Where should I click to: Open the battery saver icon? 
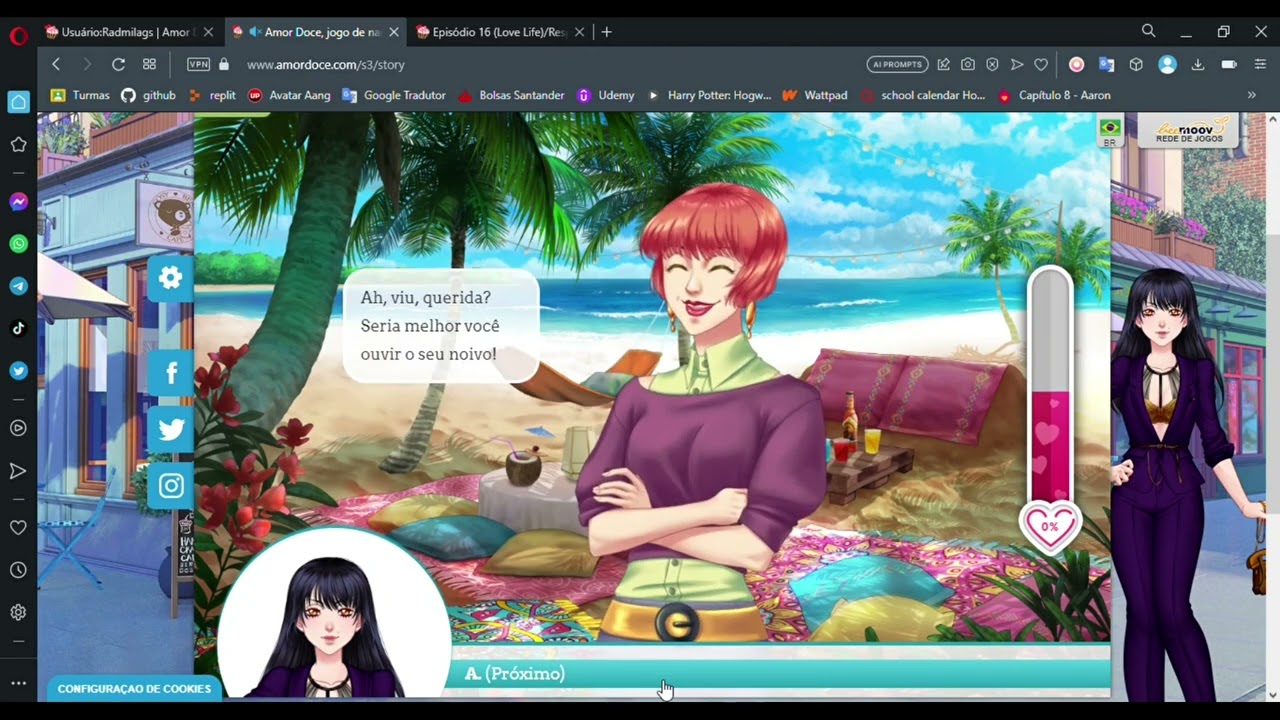pyautogui.click(x=1229, y=64)
